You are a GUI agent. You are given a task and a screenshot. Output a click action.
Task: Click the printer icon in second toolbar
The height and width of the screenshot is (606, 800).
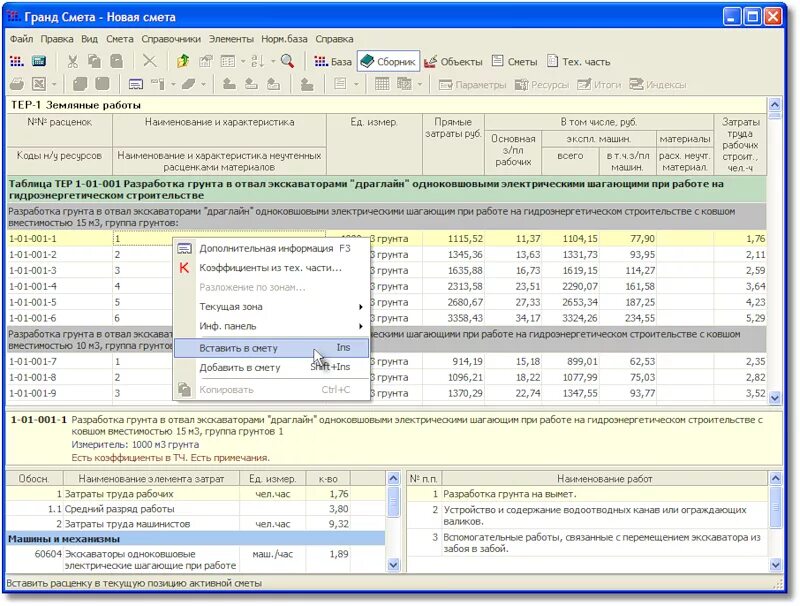[x=17, y=84]
